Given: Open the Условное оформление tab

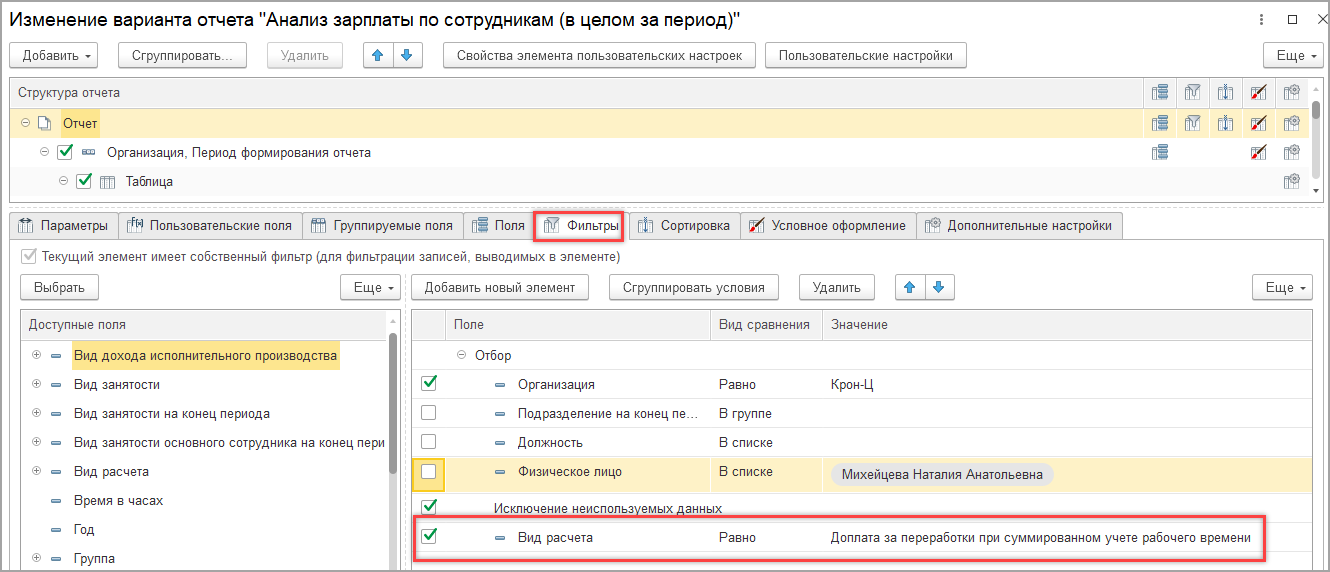Looking at the screenshot, I should tap(828, 225).
